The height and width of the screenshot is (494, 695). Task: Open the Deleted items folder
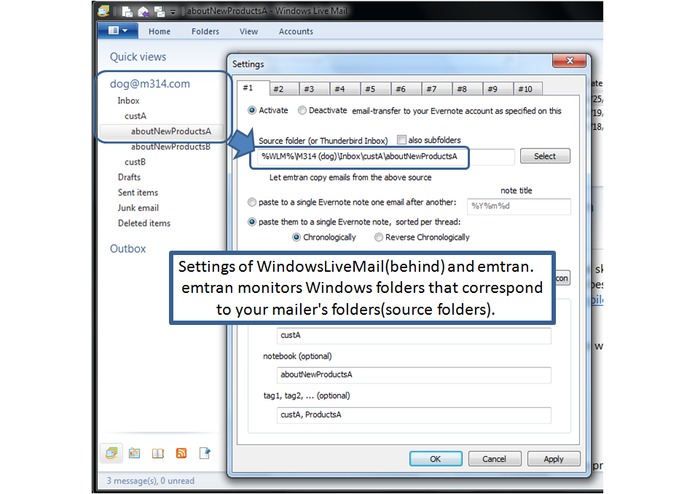(144, 223)
